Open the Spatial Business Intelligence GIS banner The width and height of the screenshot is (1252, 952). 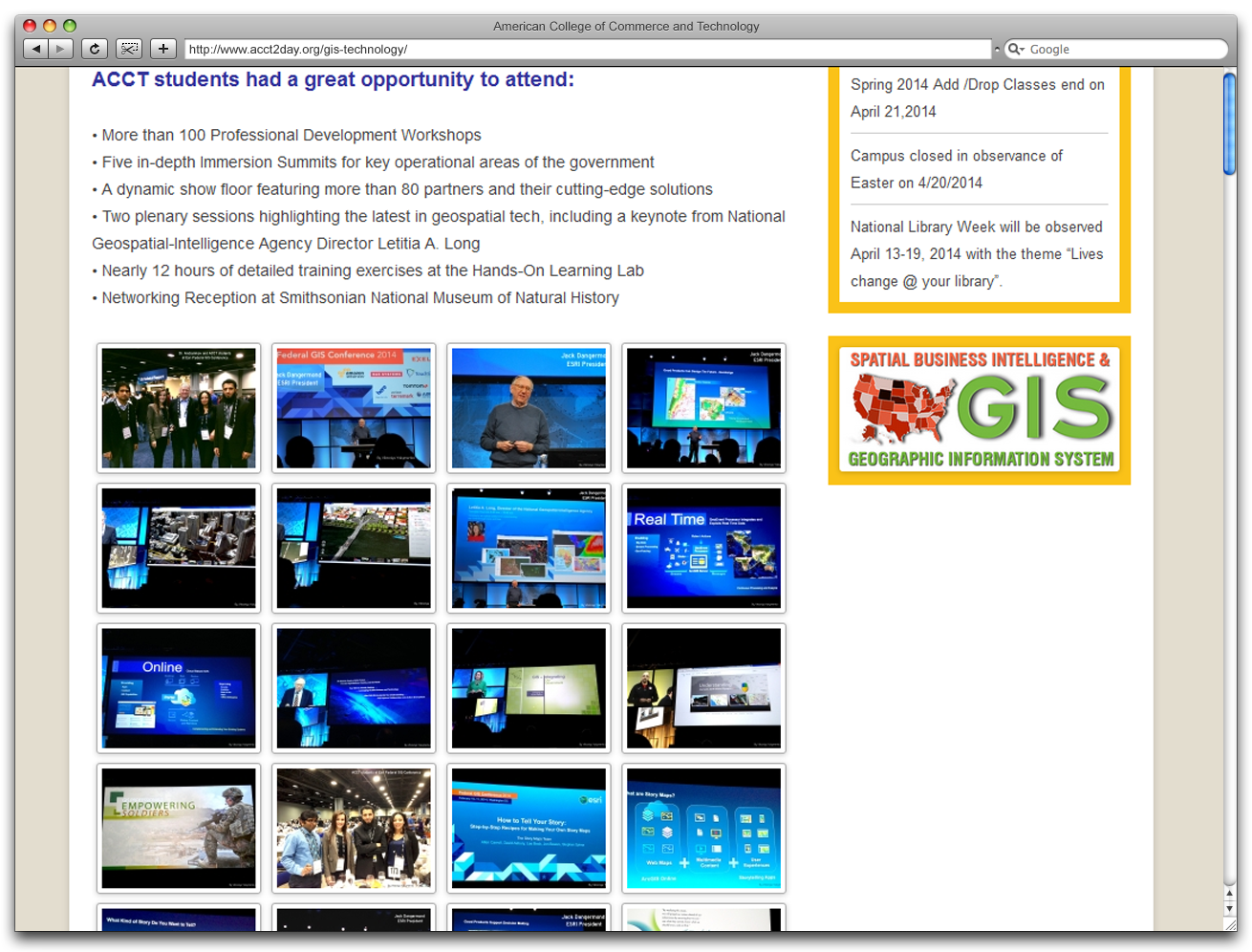pyautogui.click(x=980, y=410)
